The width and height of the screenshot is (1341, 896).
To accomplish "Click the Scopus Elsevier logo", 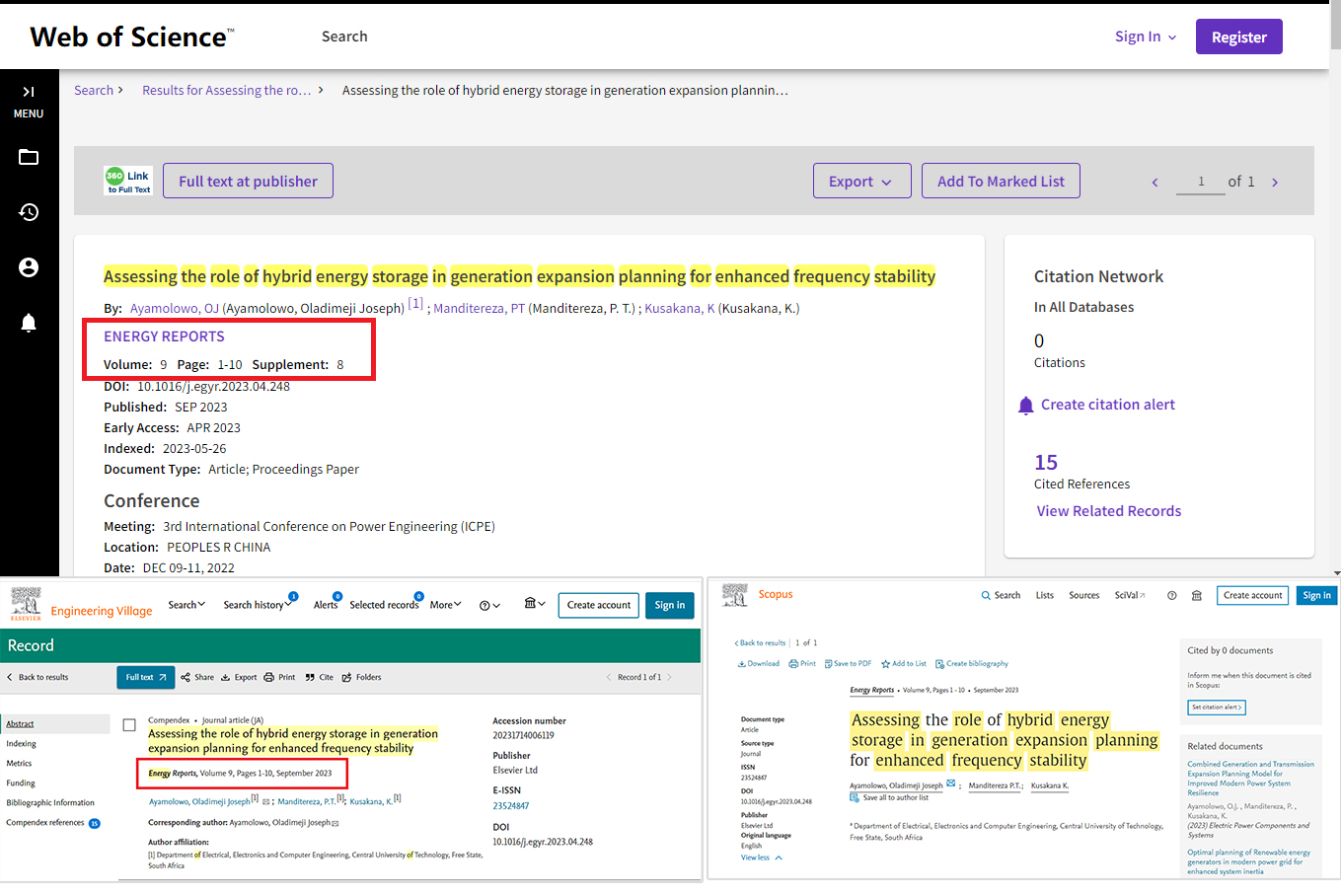I will (x=735, y=594).
